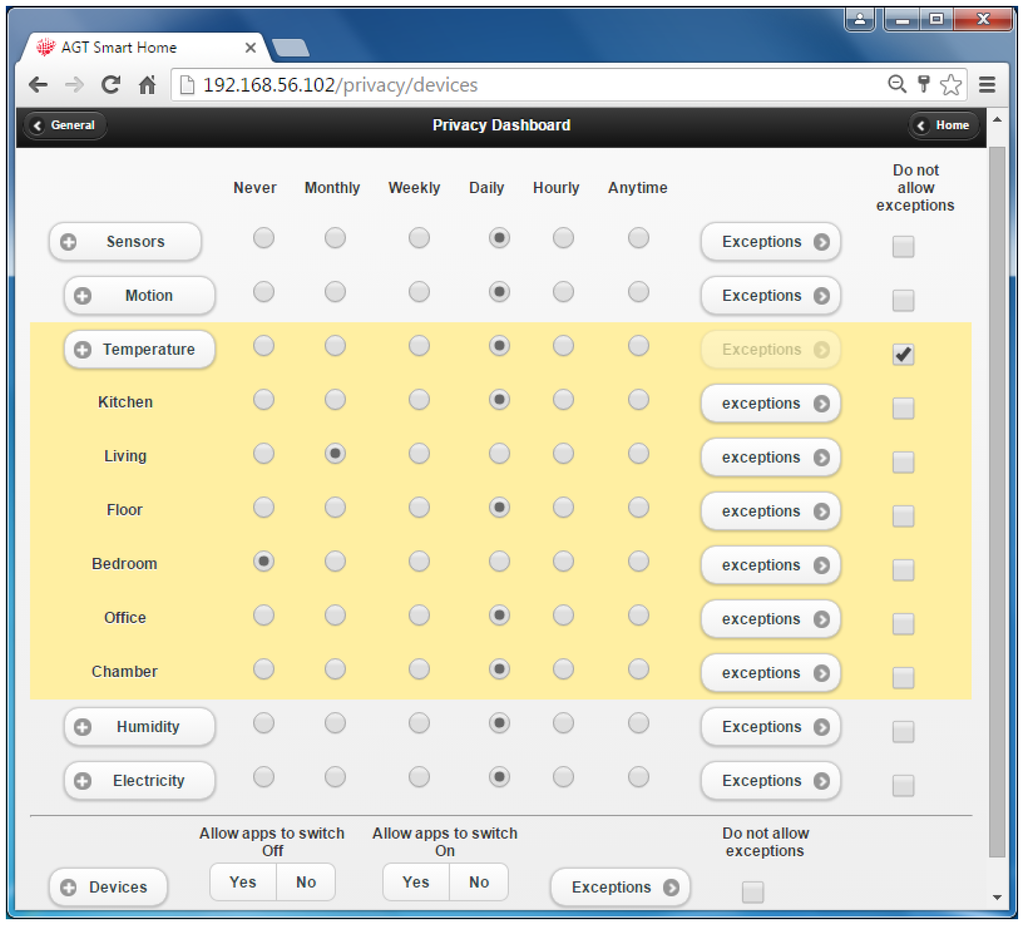Click the arrow icon on Bedroom exceptions

pos(822,566)
